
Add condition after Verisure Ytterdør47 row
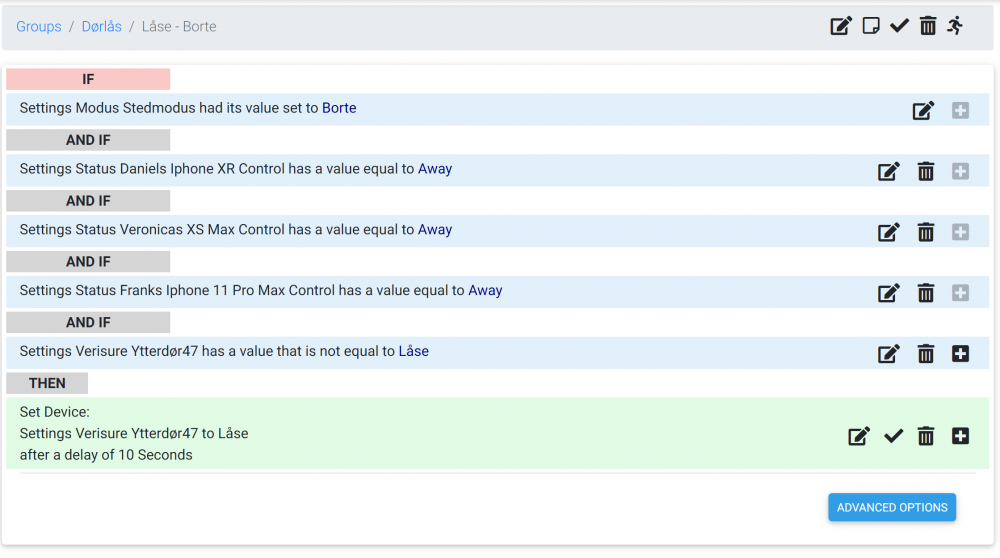point(960,353)
